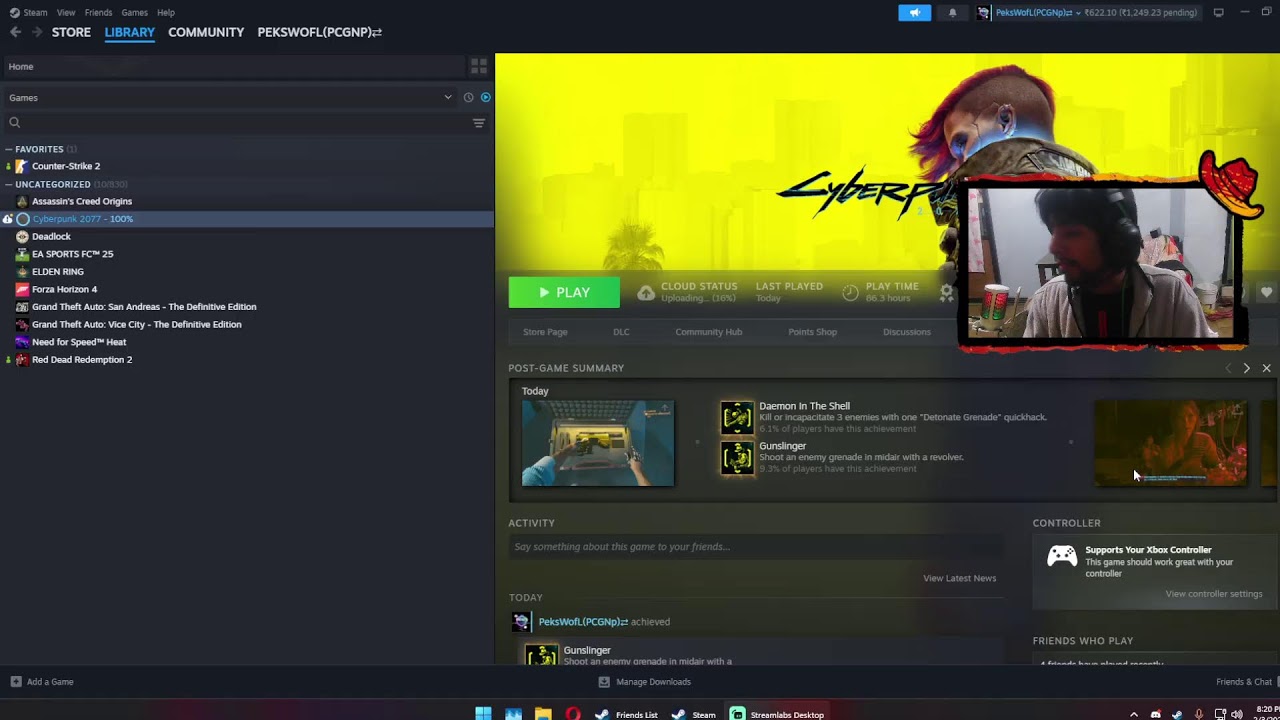Open the notifications bell
The height and width of the screenshot is (720, 1280).
[952, 12]
